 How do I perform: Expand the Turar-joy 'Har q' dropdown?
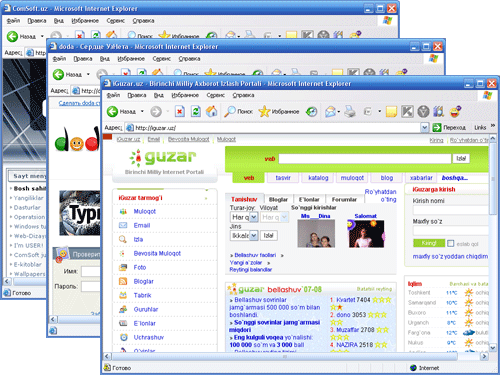click(254, 217)
